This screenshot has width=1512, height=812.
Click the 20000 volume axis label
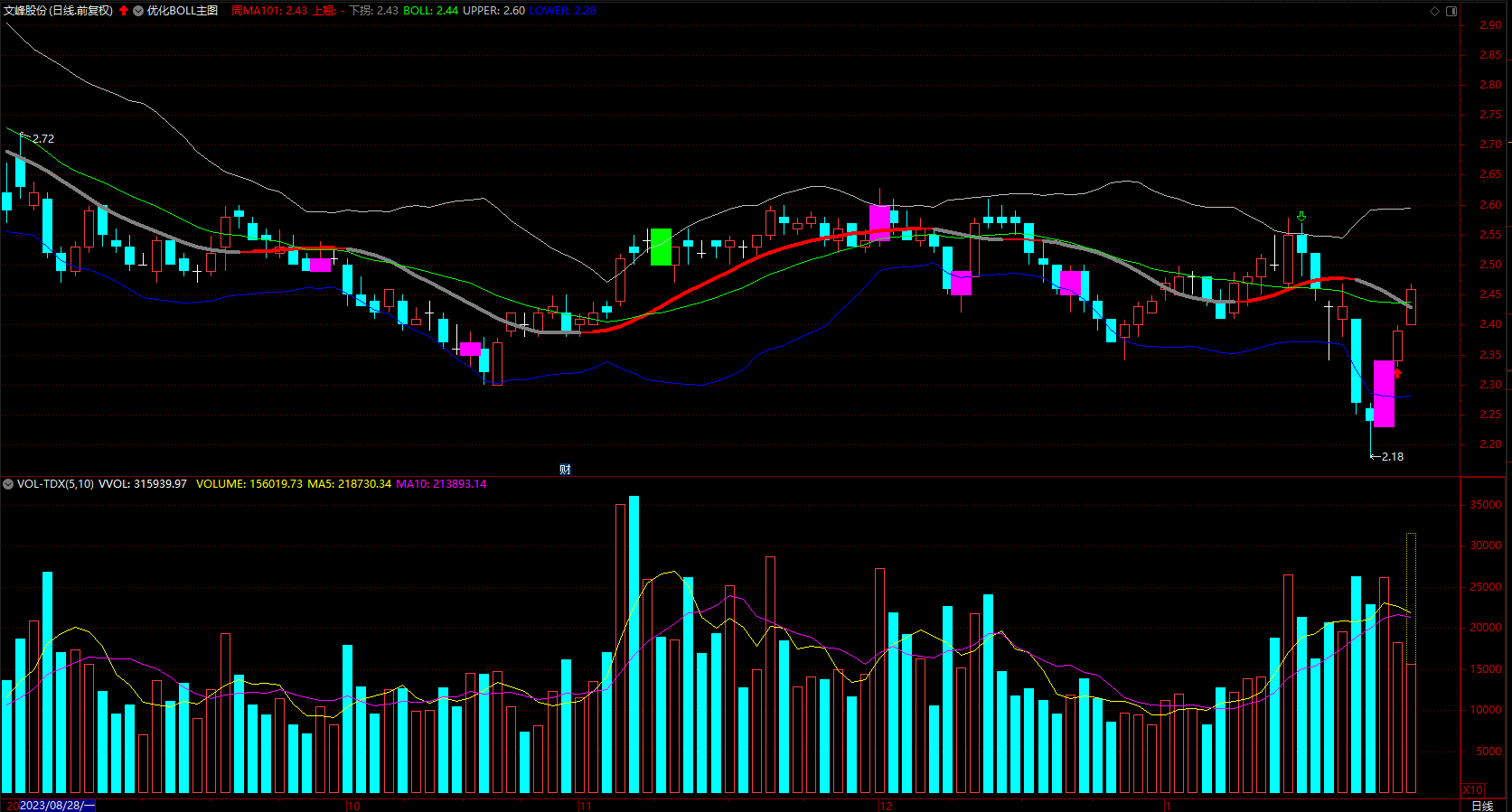point(1486,628)
